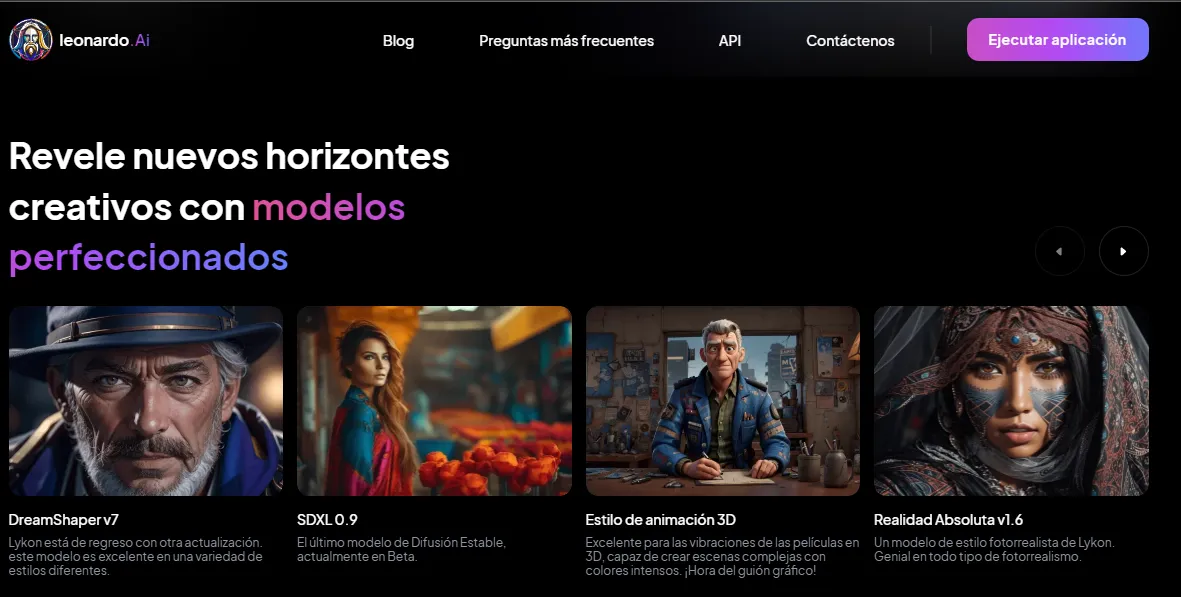The image size is (1181, 597).
Task: Go to the next carousel slide arrow
Action: coord(1123,251)
